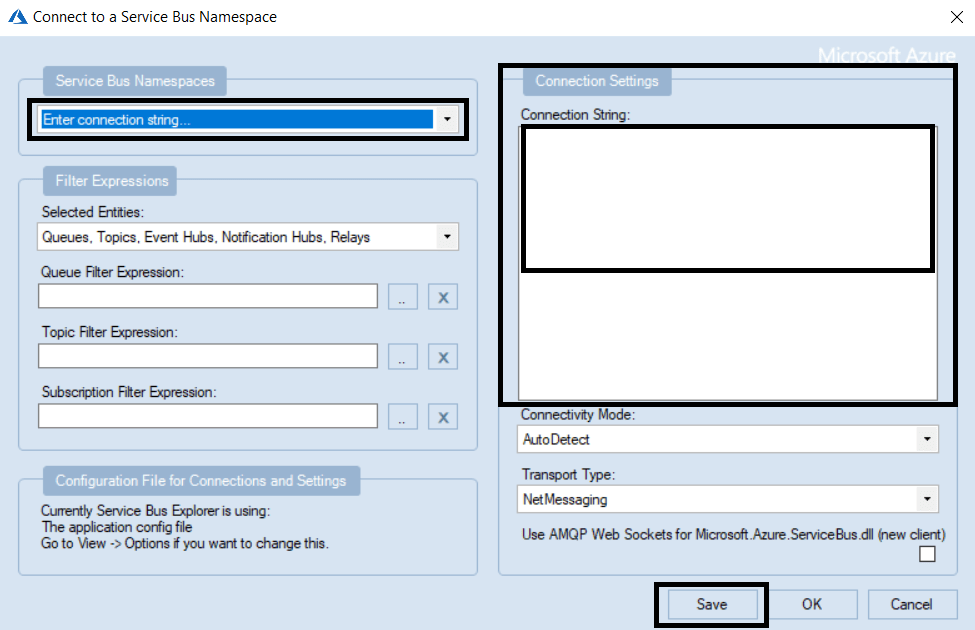Open the Queue Filter Expression editor via ellipsis
975x630 pixels.
coord(403,296)
